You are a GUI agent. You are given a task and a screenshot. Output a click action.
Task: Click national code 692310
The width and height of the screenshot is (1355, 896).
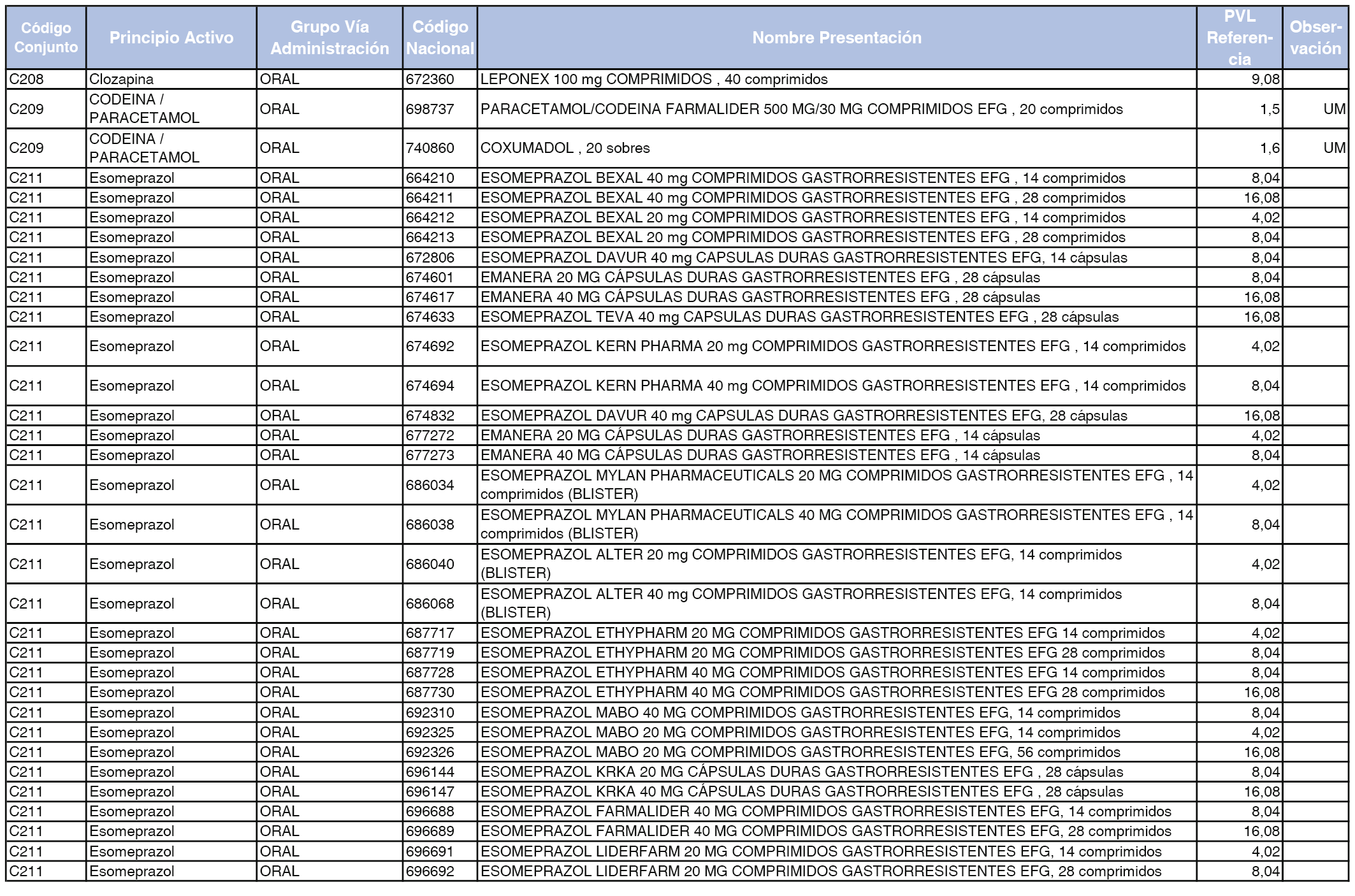pos(440,712)
